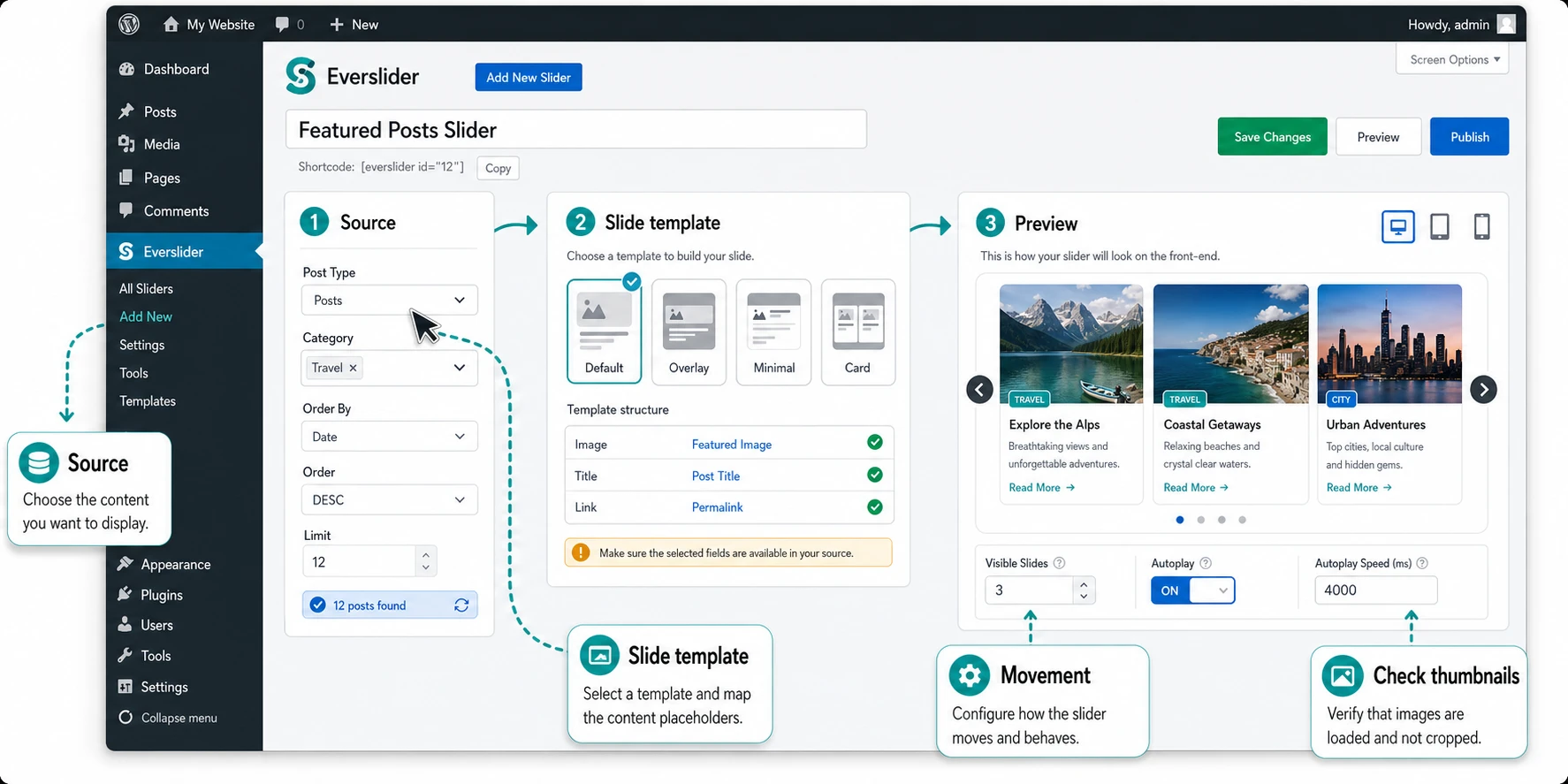Viewport: 1568px width, 784px height.
Task: Copy the shortcode with Copy button
Action: pos(498,168)
